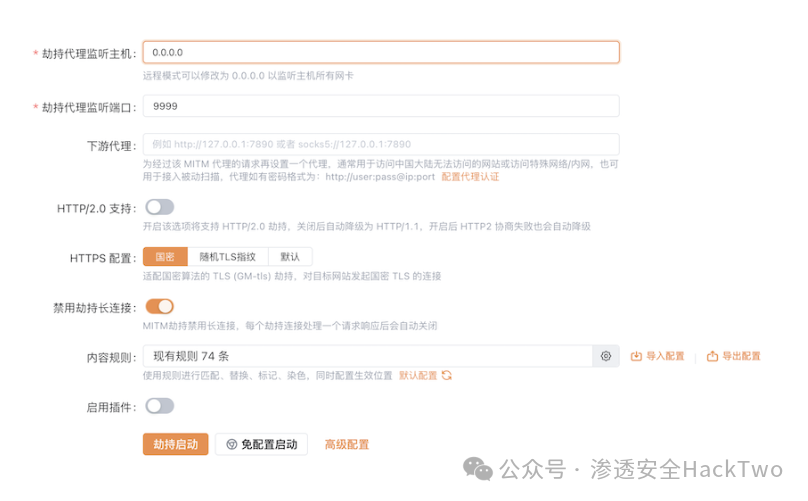Focus the 下游代理 proxy input field
This screenshot has height=501, width=808.
point(381,144)
